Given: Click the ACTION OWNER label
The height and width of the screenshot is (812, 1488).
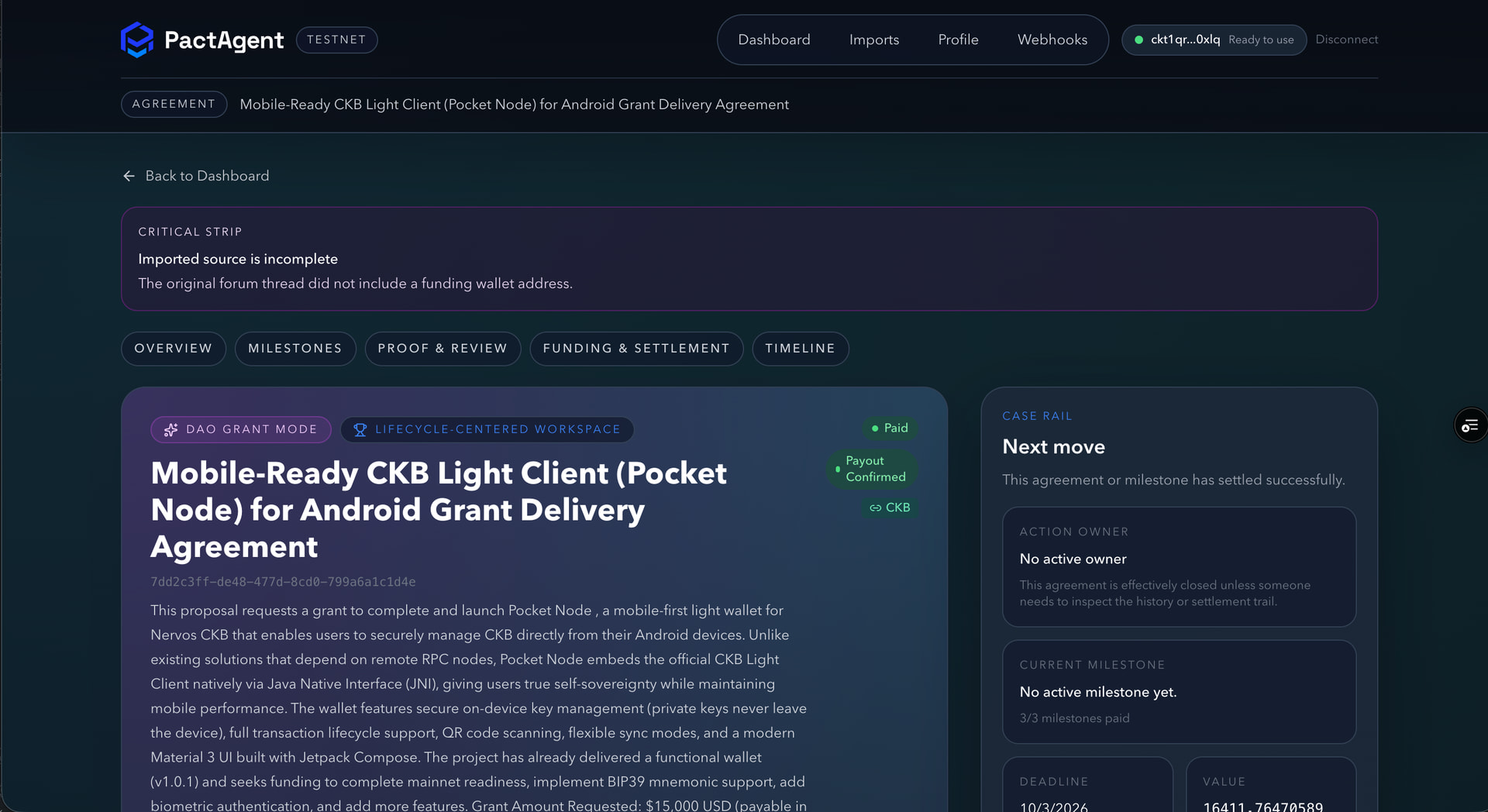Looking at the screenshot, I should tap(1074, 532).
